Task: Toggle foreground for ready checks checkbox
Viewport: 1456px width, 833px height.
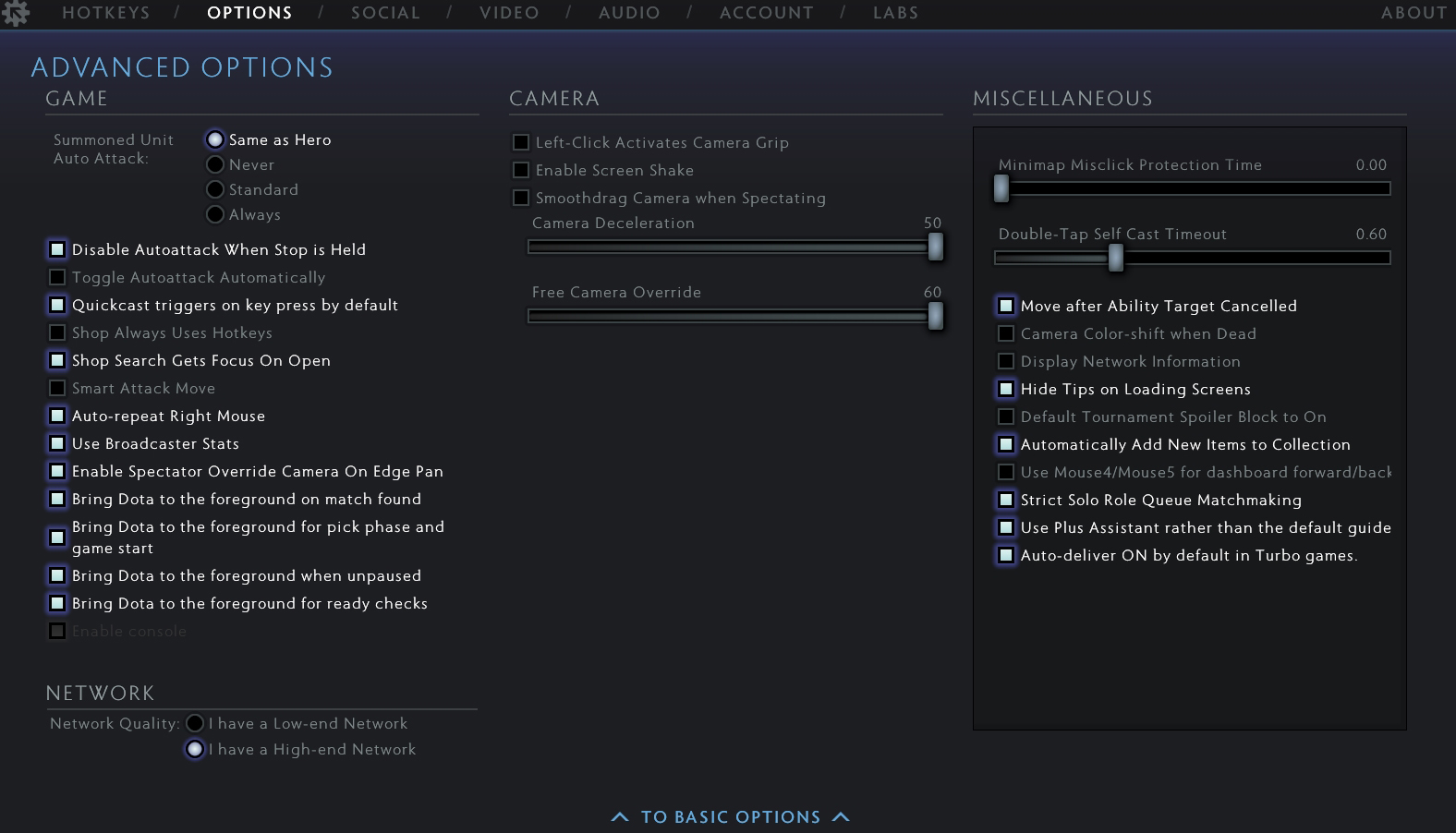Action: tap(57, 603)
